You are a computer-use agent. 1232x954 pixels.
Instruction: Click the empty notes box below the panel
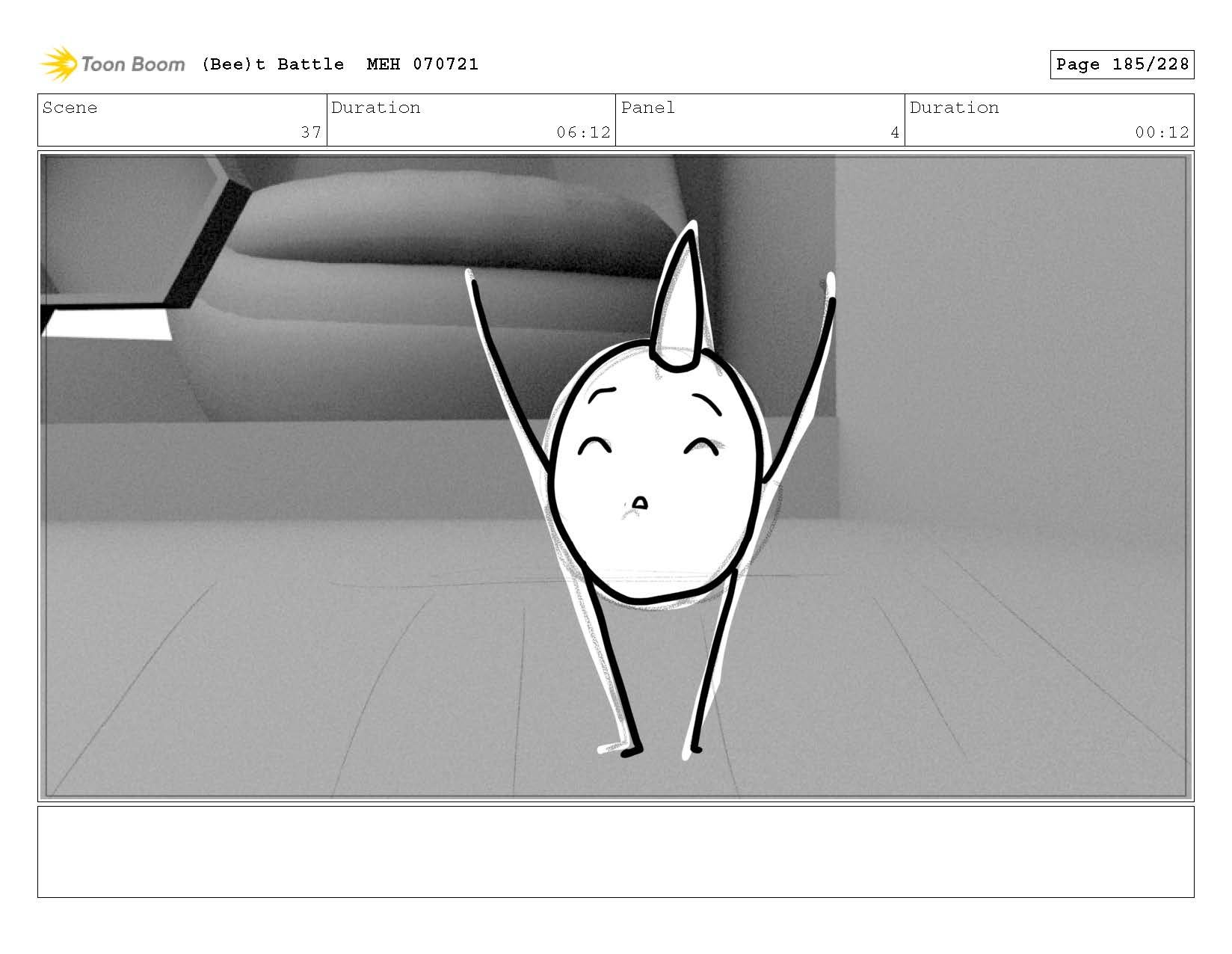click(615, 852)
